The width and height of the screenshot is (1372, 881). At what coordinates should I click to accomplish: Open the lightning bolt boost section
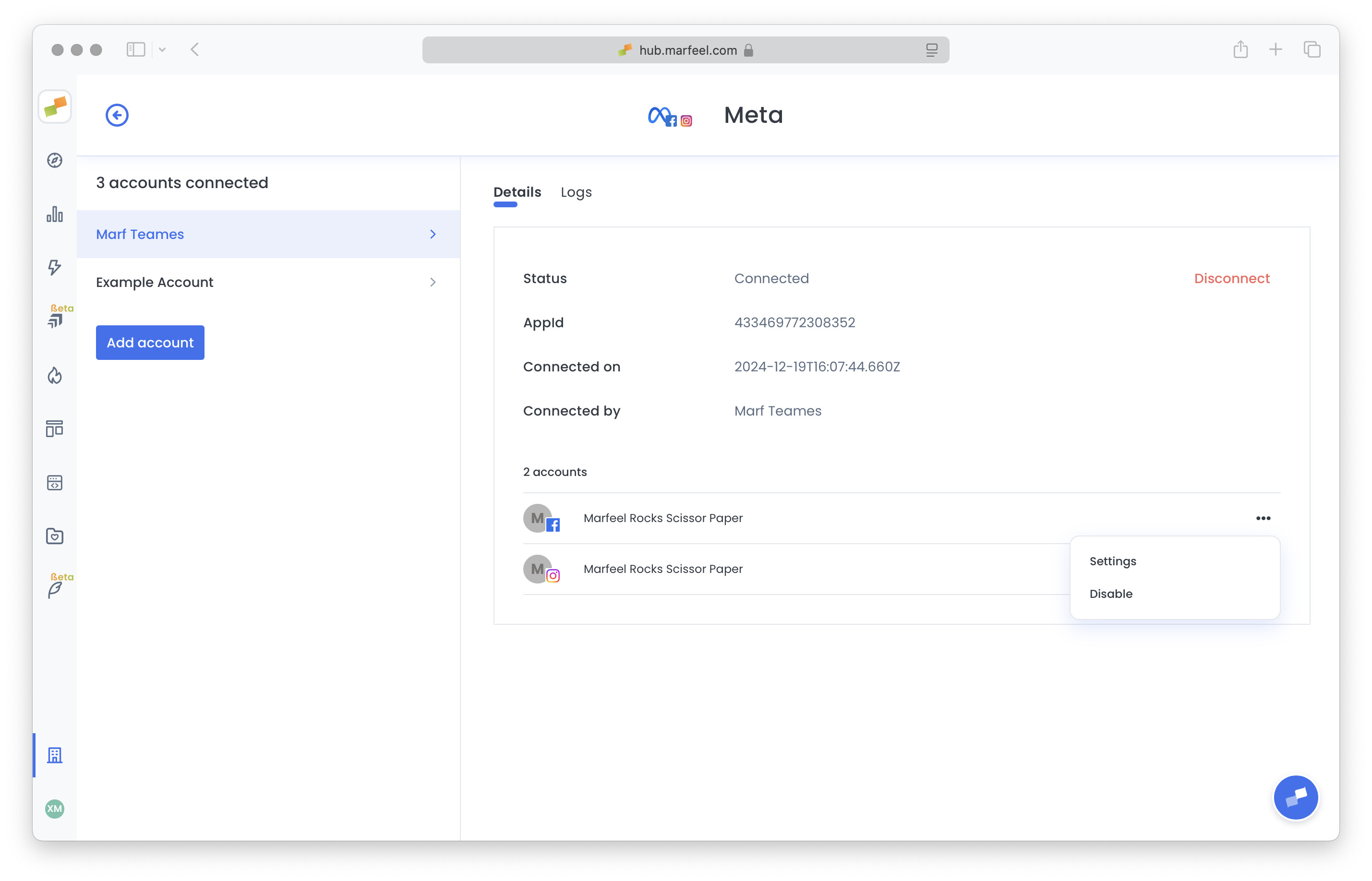coord(54,267)
